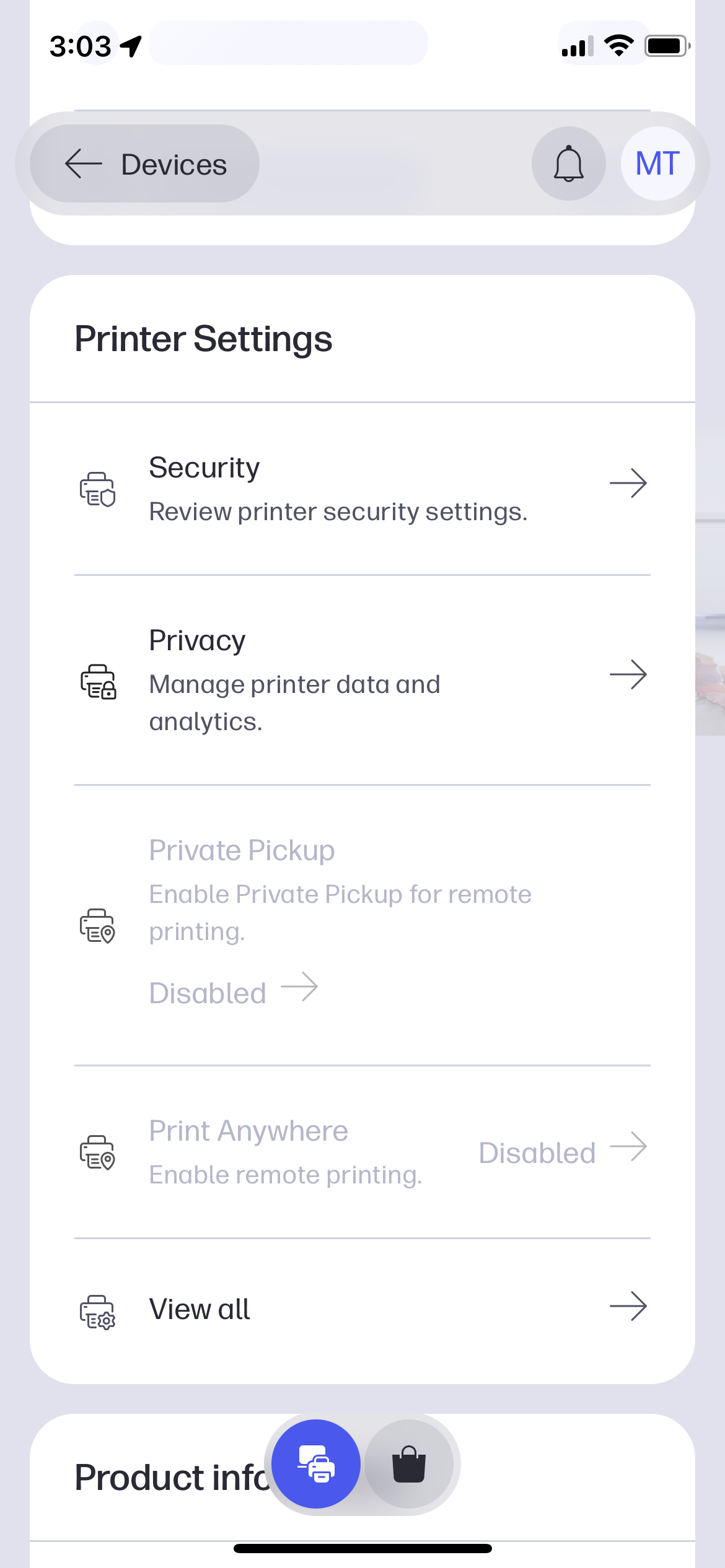Tap the arrow beside Print Anywhere Disabled

click(x=628, y=1146)
